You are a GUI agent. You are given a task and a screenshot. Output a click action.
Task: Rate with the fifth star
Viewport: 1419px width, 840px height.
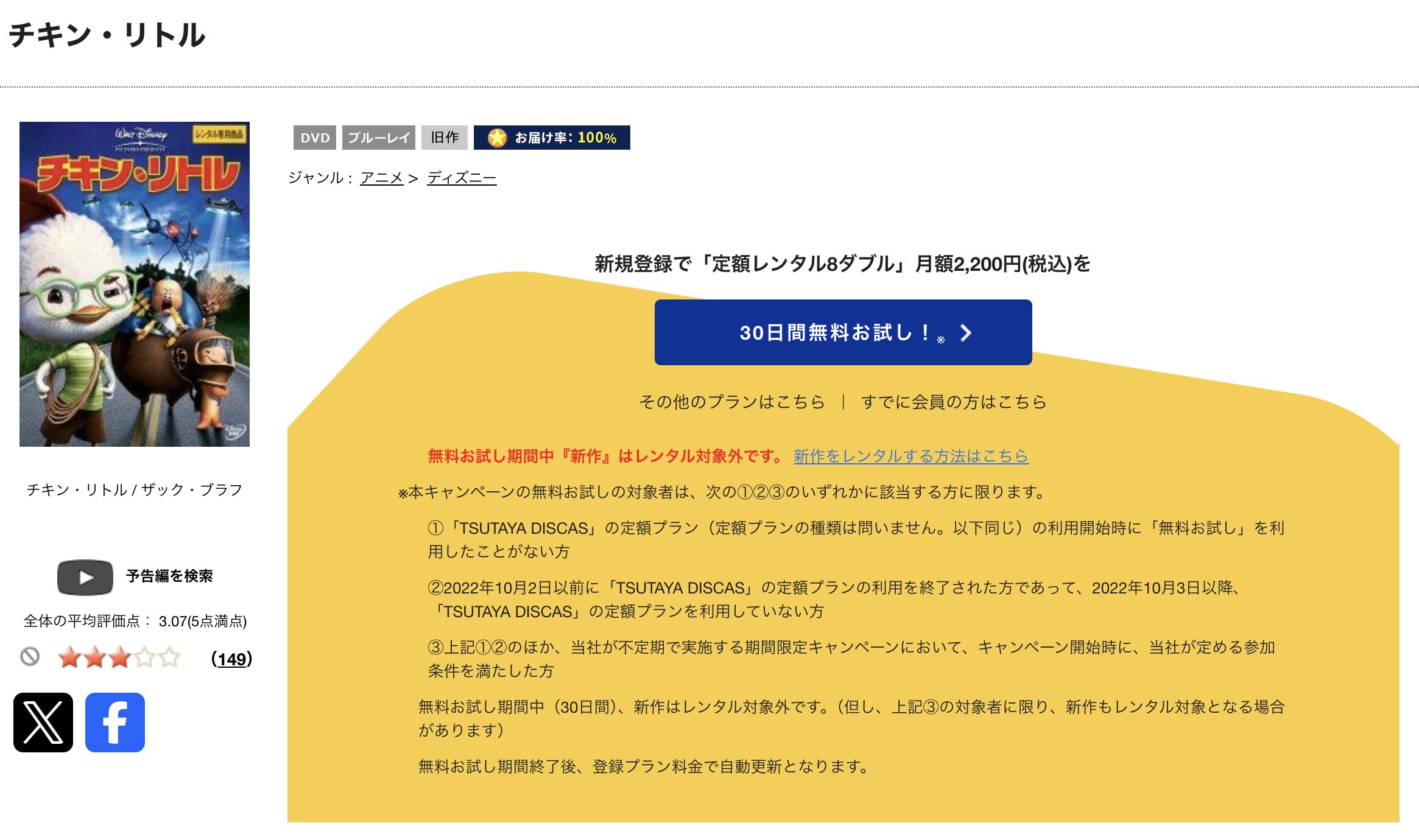[x=170, y=658]
